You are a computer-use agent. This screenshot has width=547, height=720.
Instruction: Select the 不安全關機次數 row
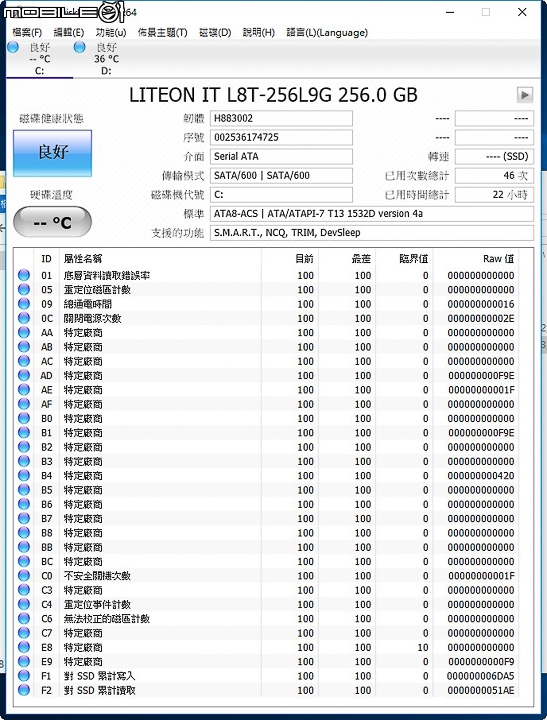point(266,575)
